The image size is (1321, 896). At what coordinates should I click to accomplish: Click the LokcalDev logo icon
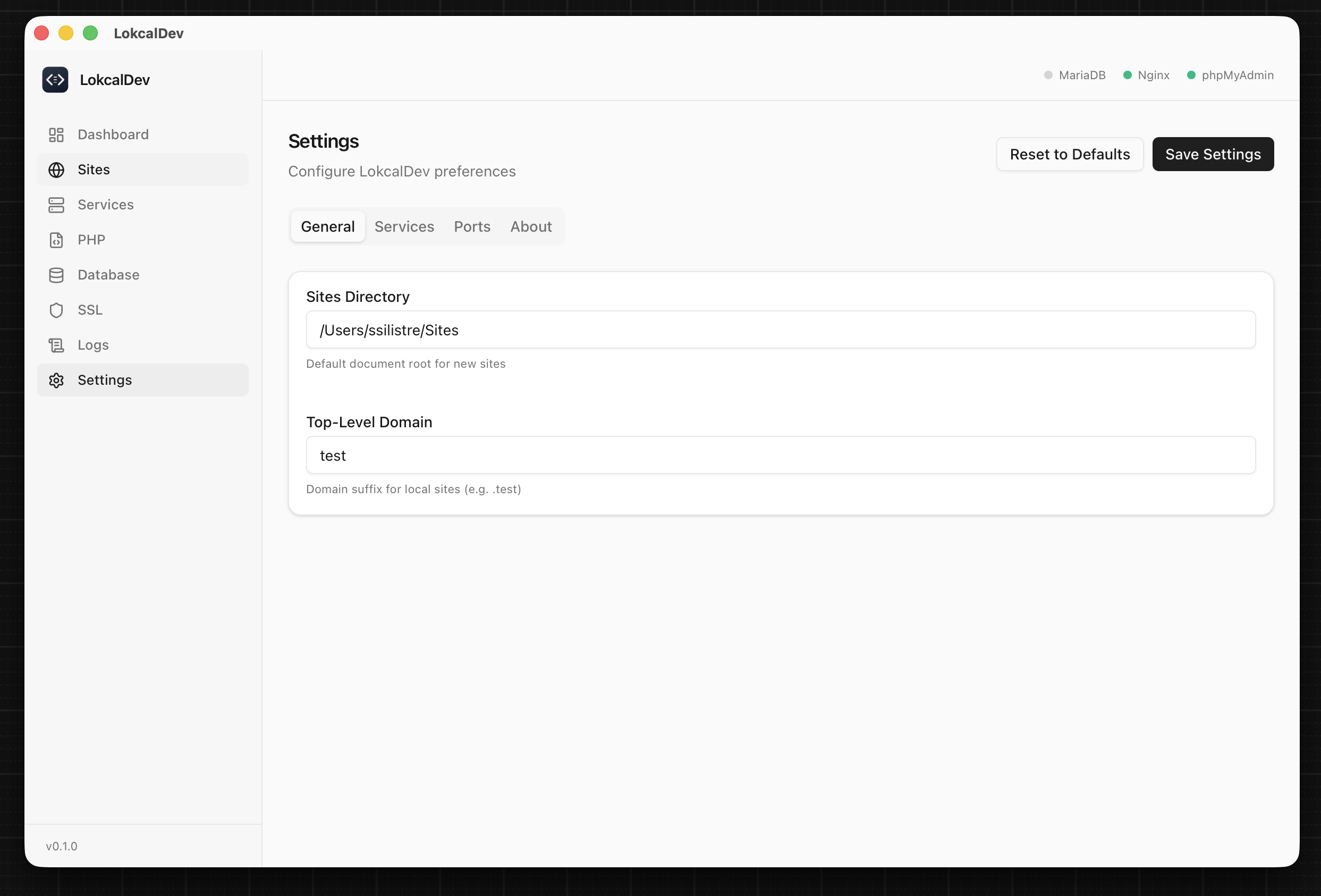pyautogui.click(x=55, y=80)
